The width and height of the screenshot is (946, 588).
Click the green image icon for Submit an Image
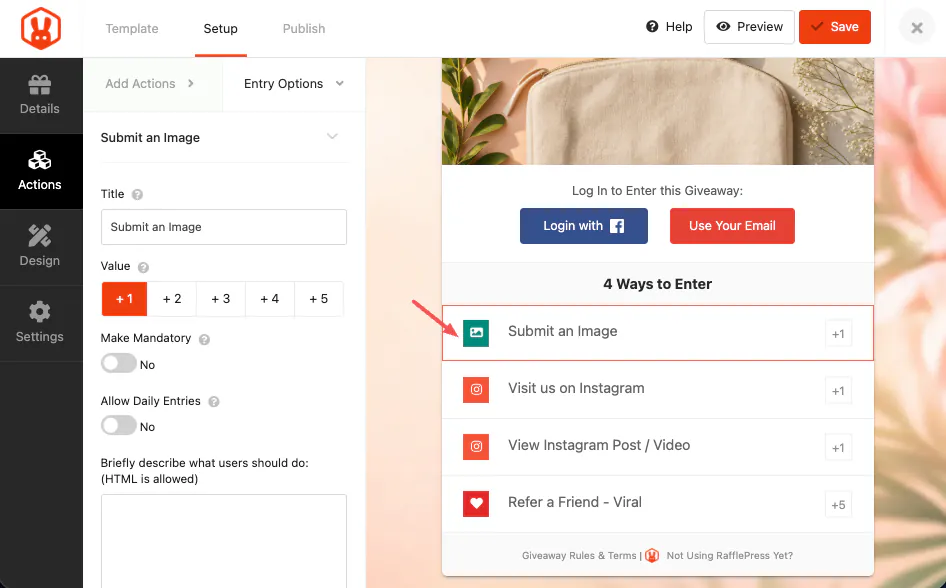click(475, 333)
